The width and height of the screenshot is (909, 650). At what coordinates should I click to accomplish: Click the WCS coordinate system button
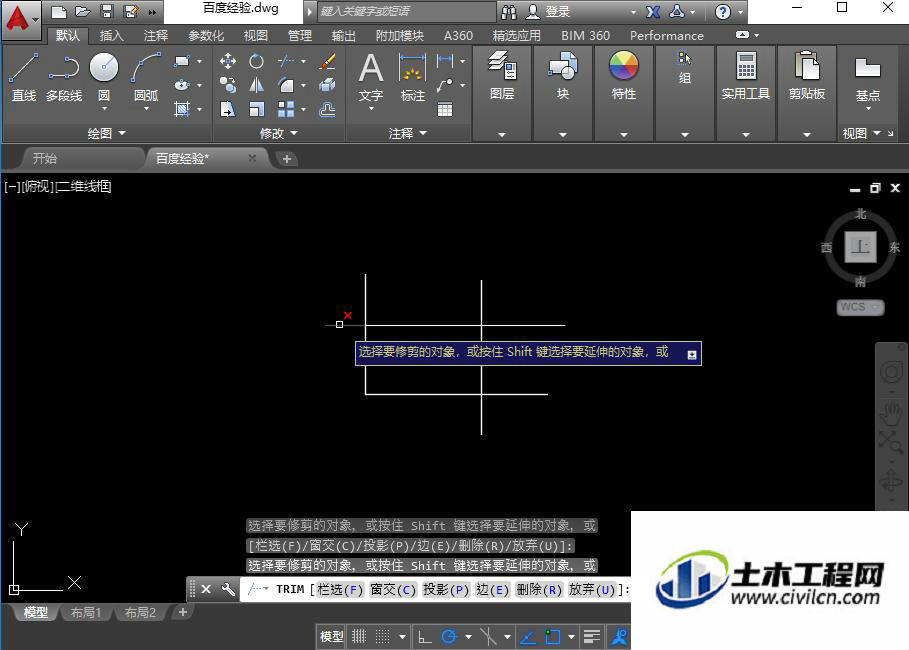(860, 307)
